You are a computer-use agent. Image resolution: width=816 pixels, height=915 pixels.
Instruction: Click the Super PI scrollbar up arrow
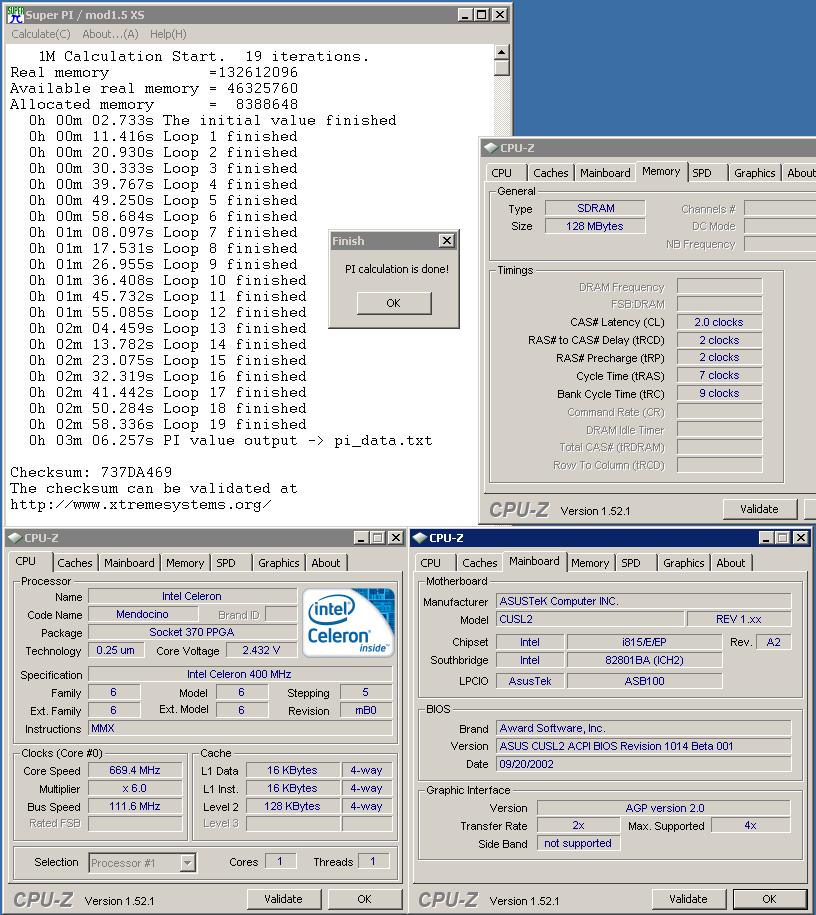pyautogui.click(x=502, y=52)
